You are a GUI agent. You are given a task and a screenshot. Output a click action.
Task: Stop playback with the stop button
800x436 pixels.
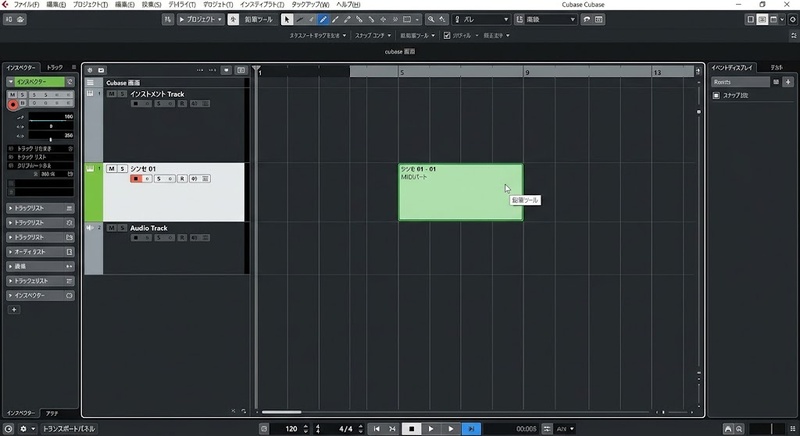coord(412,429)
